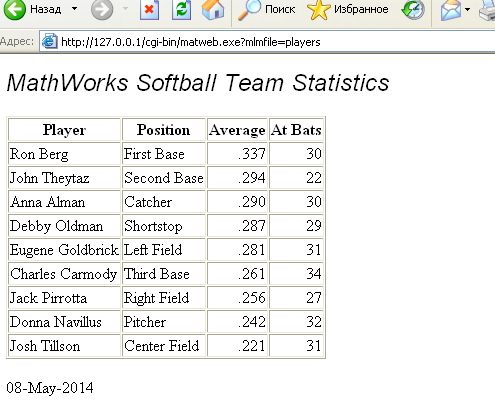The width and height of the screenshot is (495, 400).
Task: Go to the Home page icon
Action: [213, 9]
